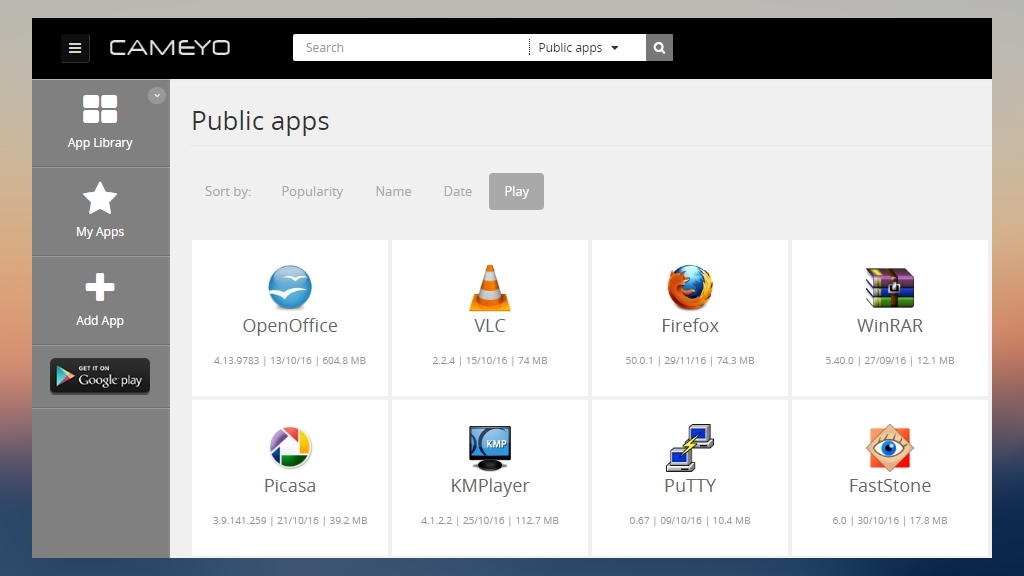Open the PuTTY app icon
This screenshot has height=576, width=1024.
[x=690, y=447]
